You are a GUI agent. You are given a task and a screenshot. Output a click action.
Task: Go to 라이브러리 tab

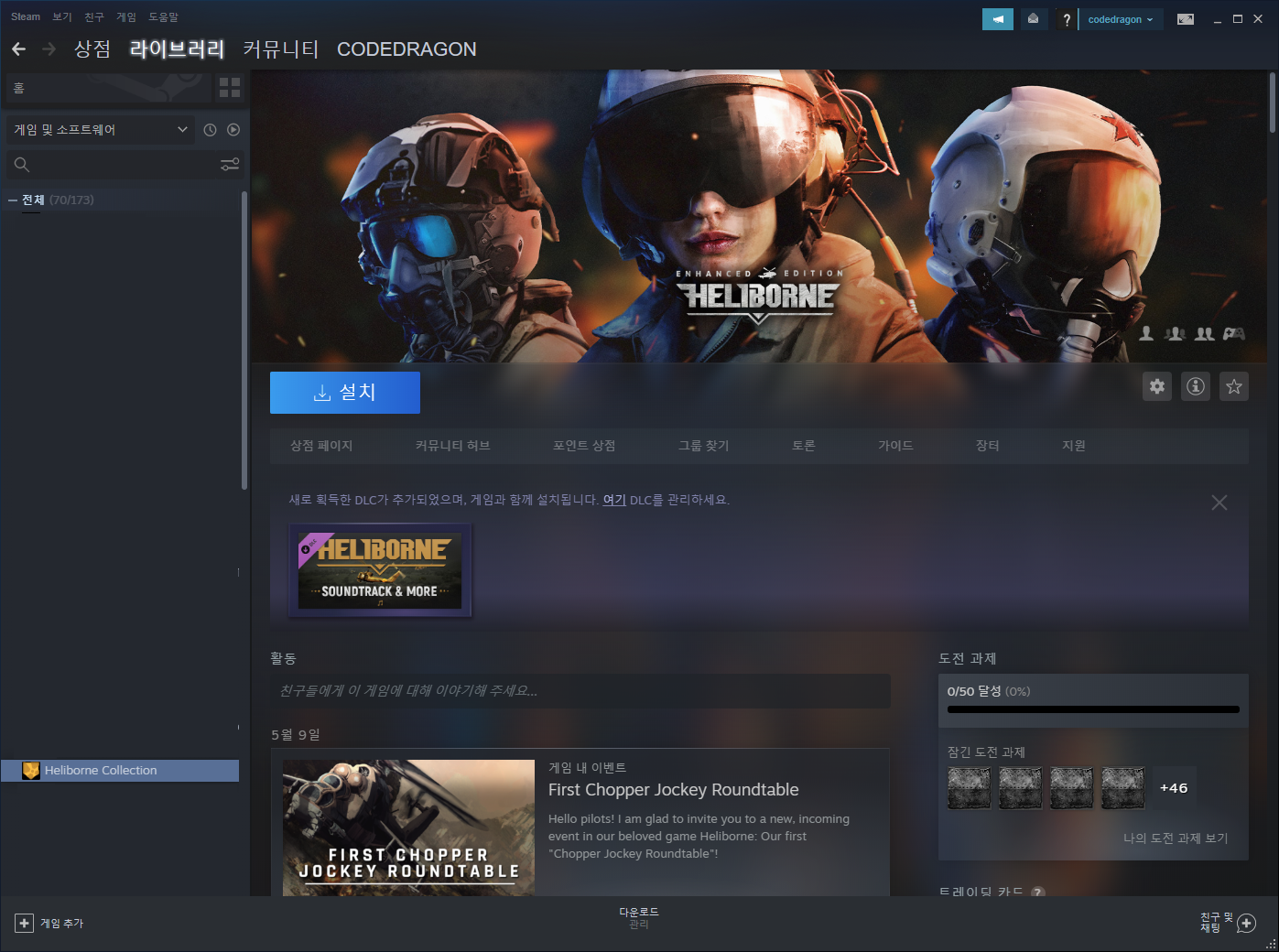pyautogui.click(x=178, y=49)
